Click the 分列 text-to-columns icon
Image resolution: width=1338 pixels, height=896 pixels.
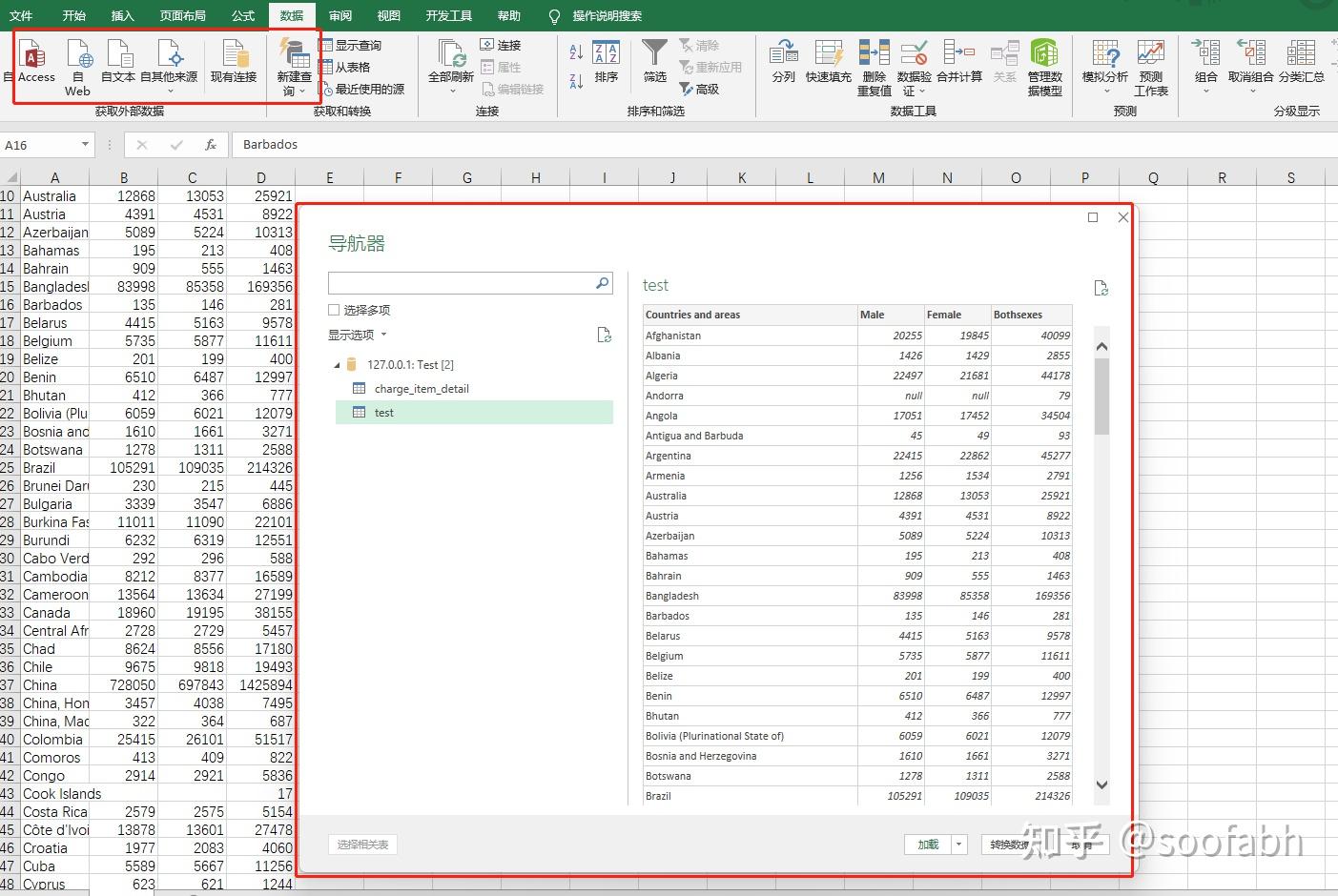point(783,65)
